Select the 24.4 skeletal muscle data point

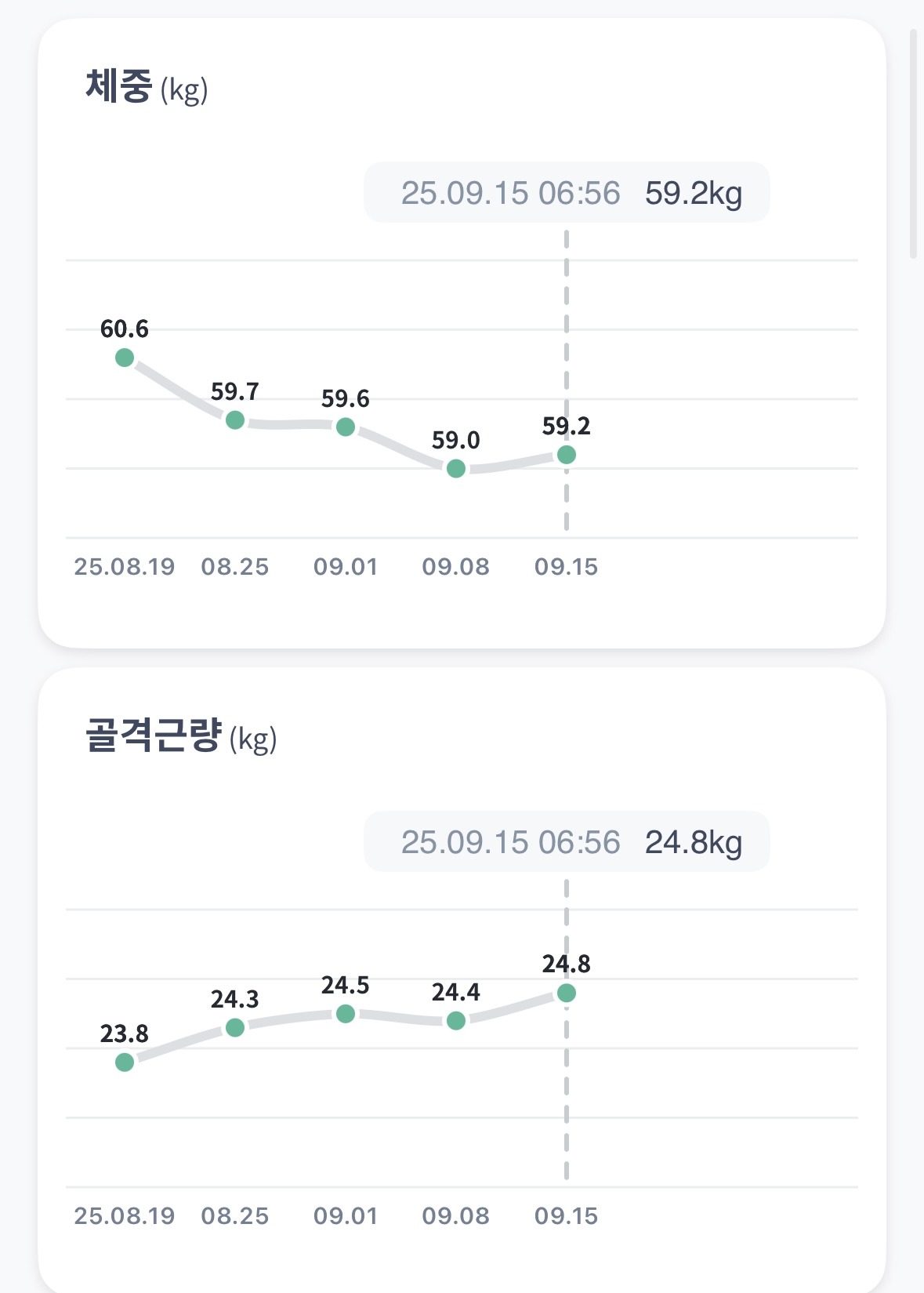(x=456, y=1021)
